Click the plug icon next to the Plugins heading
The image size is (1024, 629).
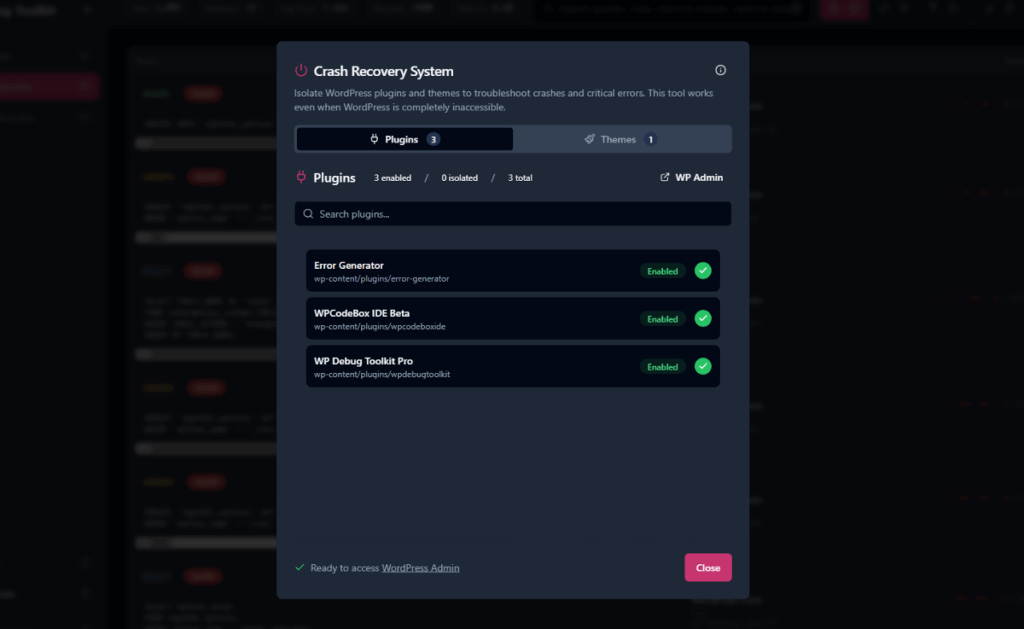[299, 177]
